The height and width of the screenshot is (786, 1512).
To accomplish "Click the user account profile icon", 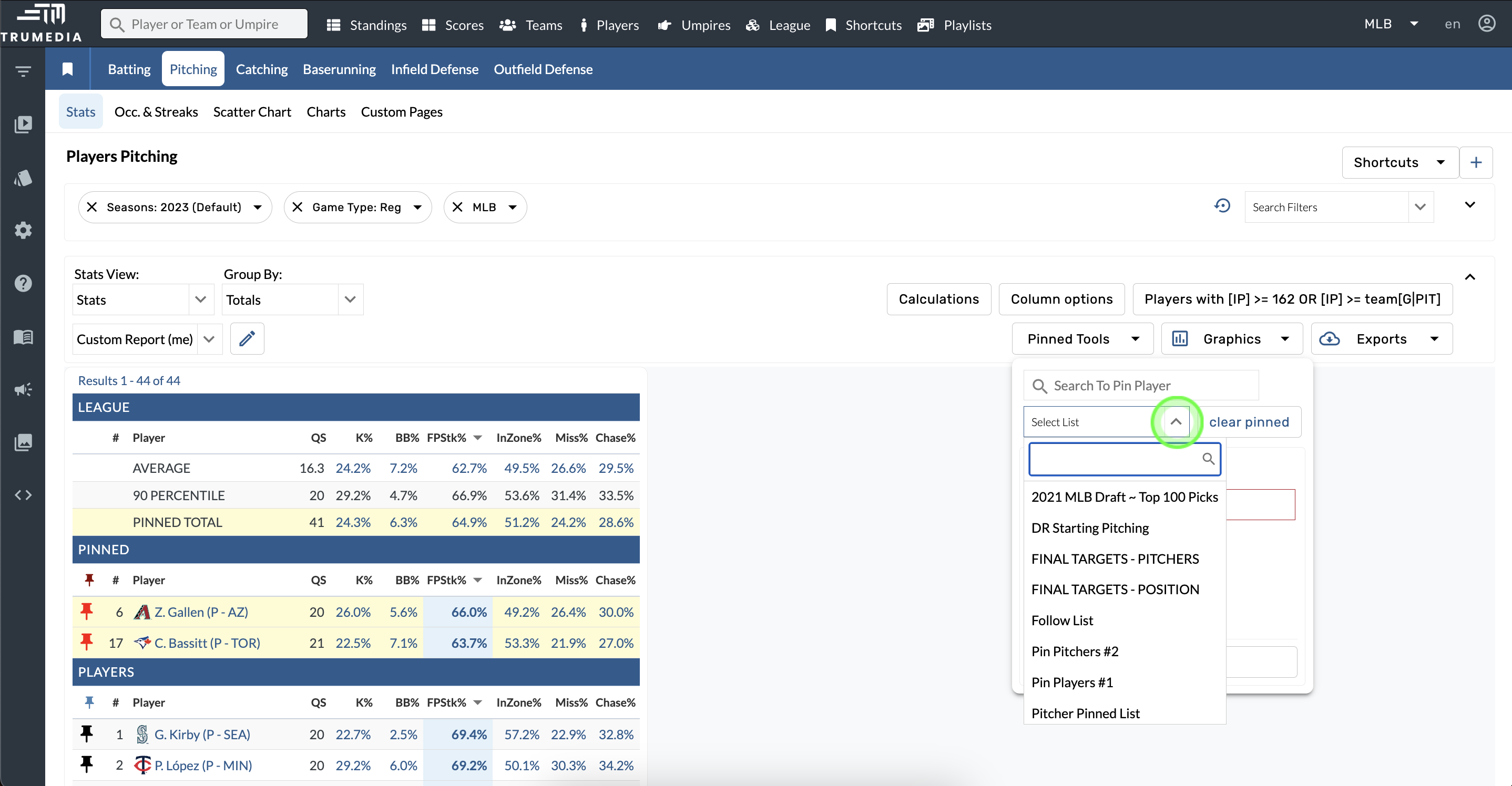I will [1486, 24].
